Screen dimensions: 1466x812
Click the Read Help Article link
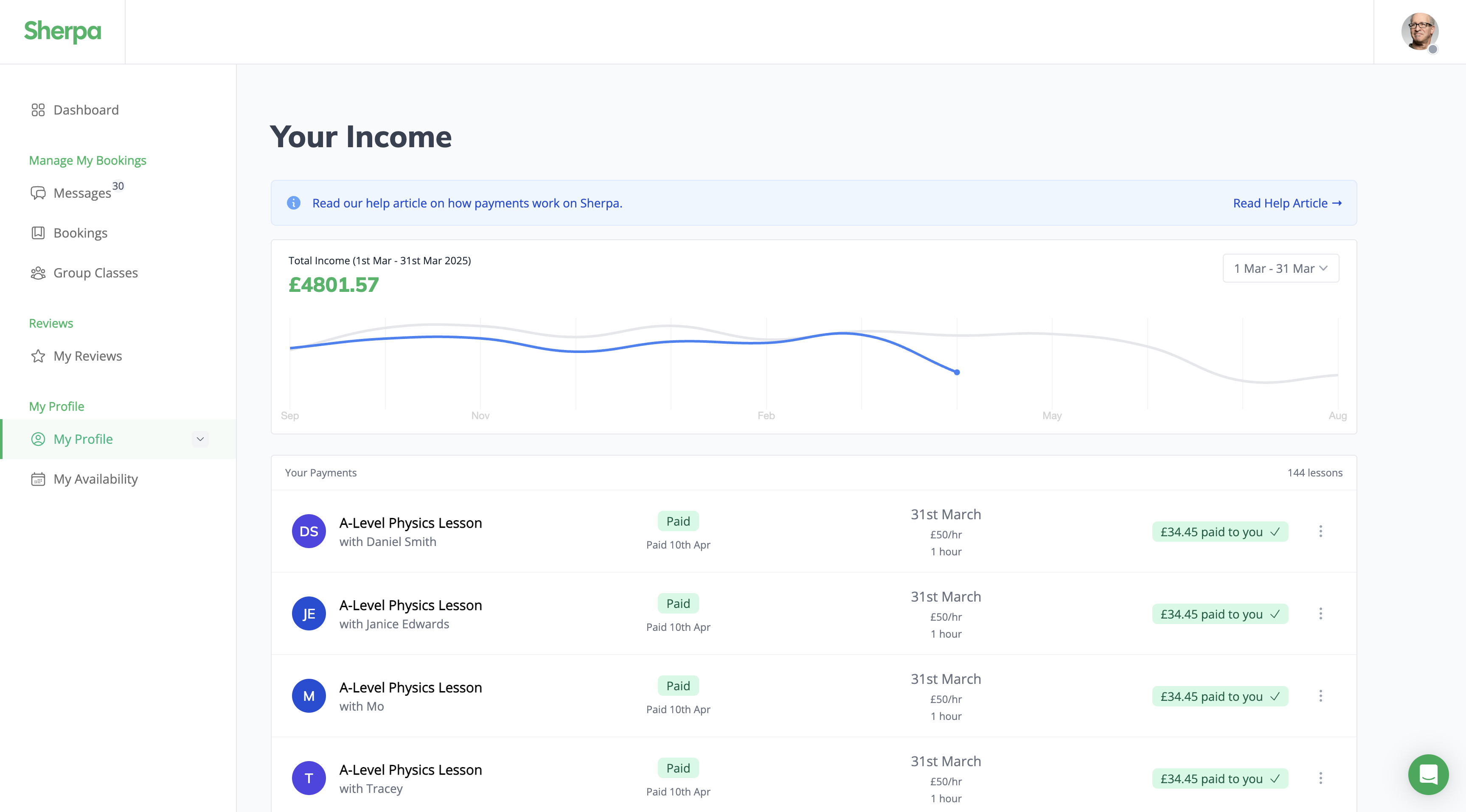click(1287, 203)
